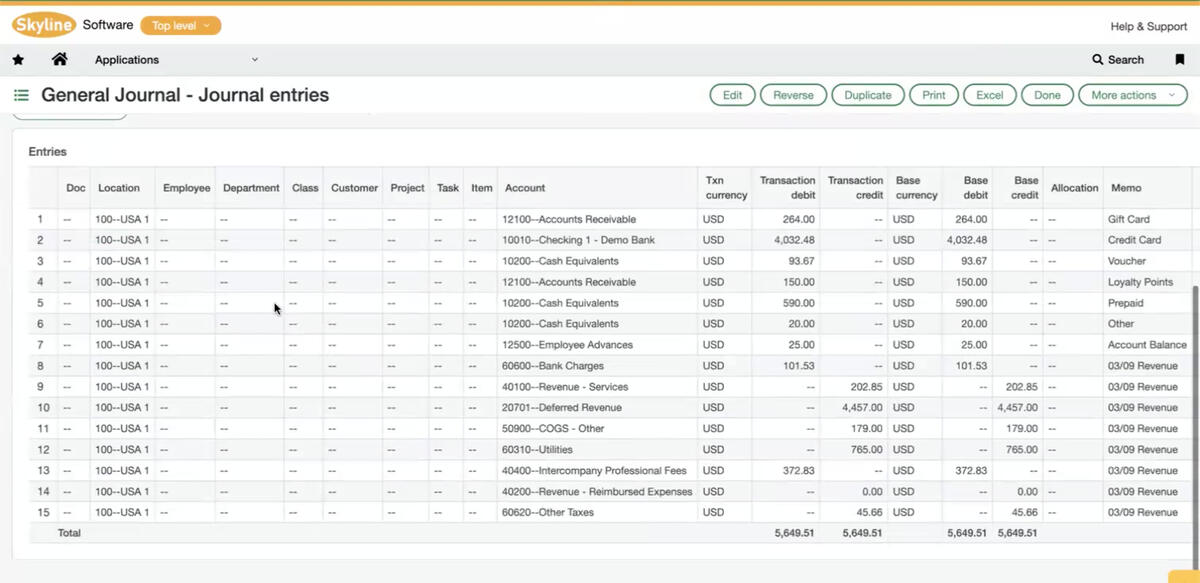Screen dimensions: 1200x583
Task: Click the star favorites icon
Action: [18, 59]
